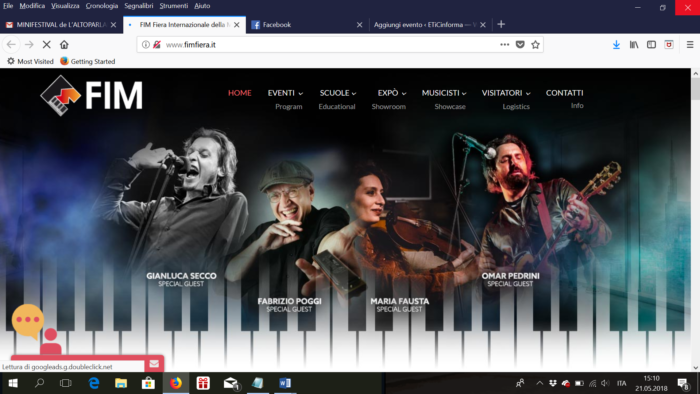Screen dimensions: 700x394
Task: Open page actions three-dots menu
Action: pyautogui.click(x=504, y=45)
